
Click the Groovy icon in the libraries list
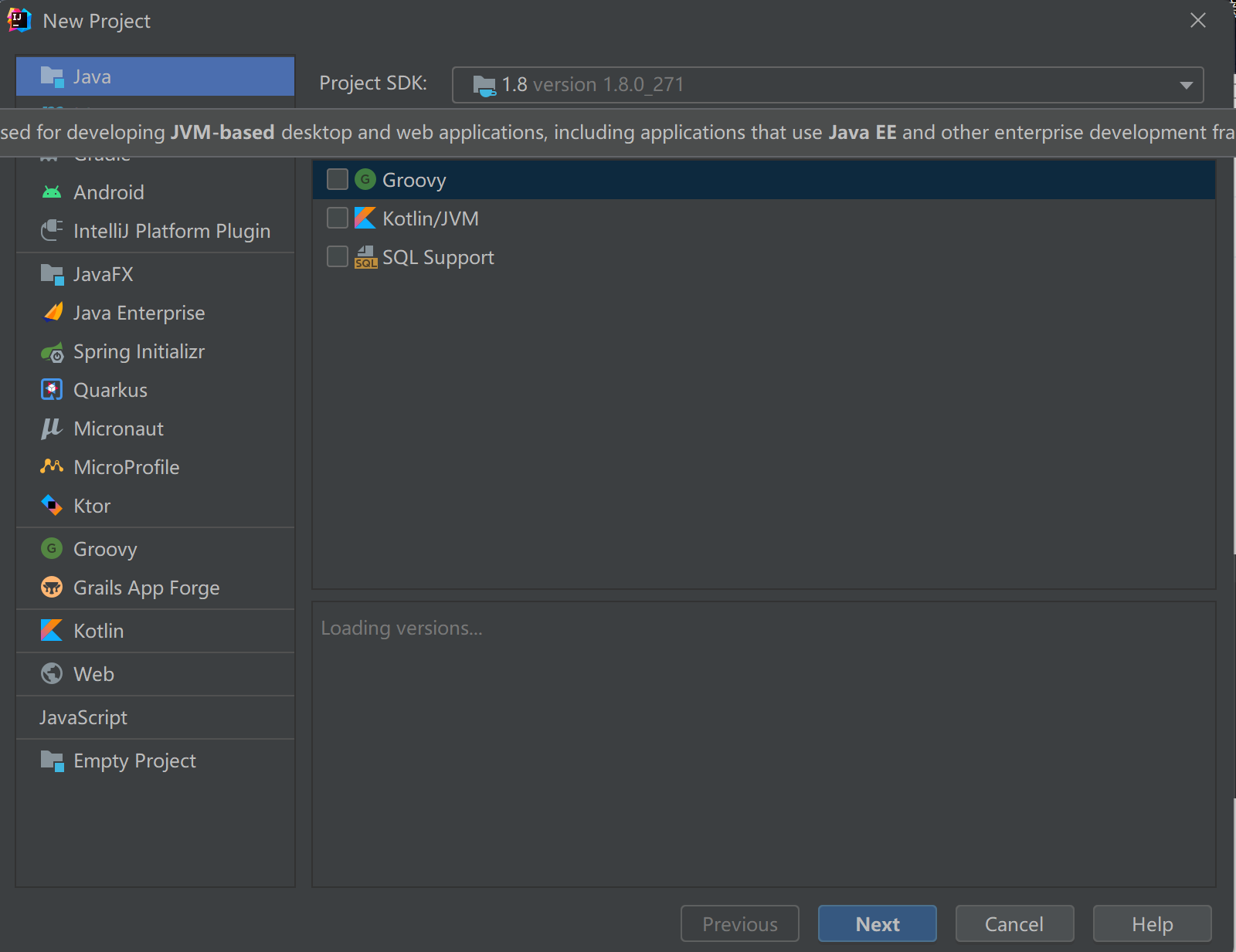[x=365, y=180]
